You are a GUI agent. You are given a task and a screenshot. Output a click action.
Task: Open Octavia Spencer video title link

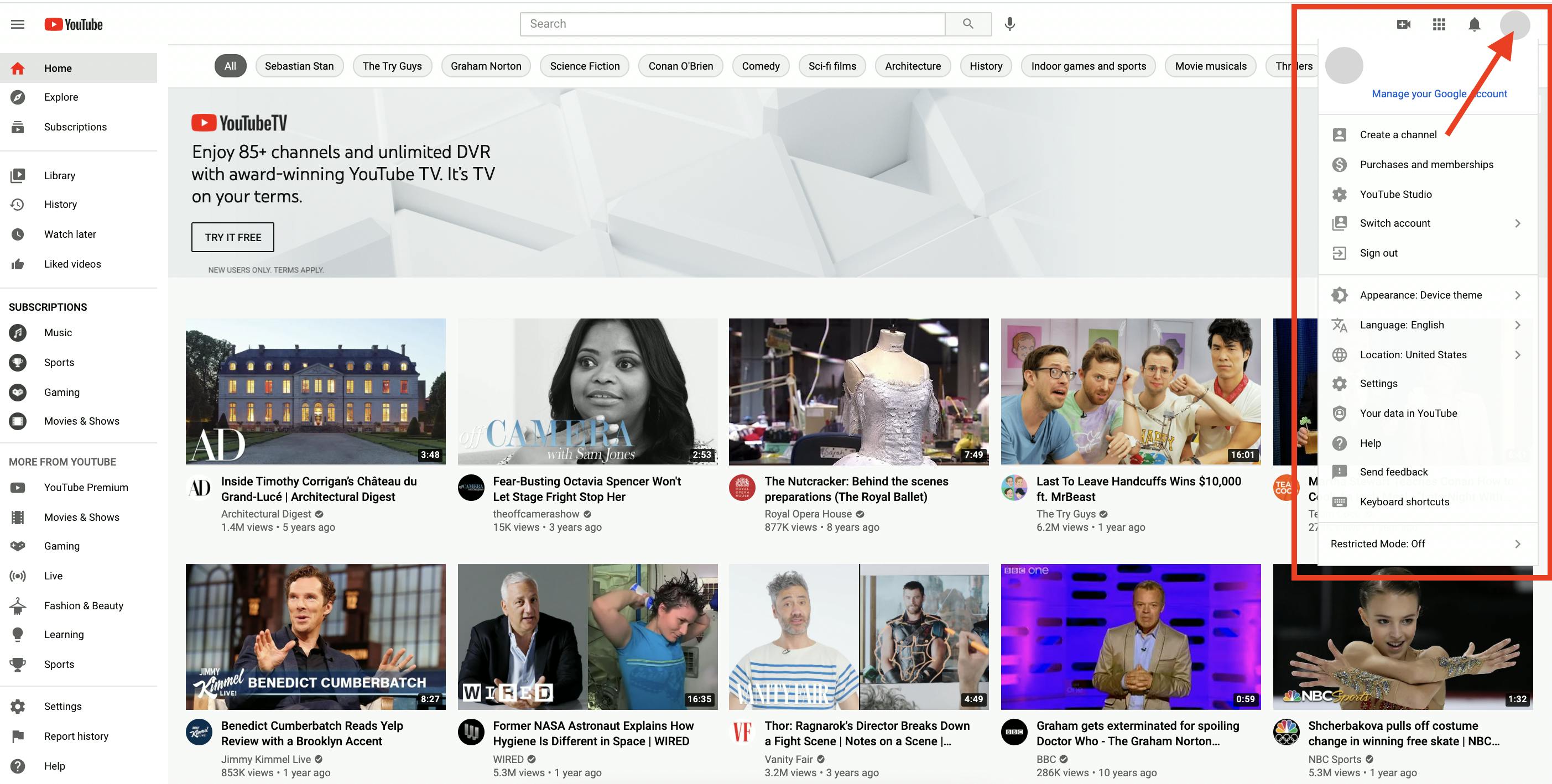[x=587, y=489]
